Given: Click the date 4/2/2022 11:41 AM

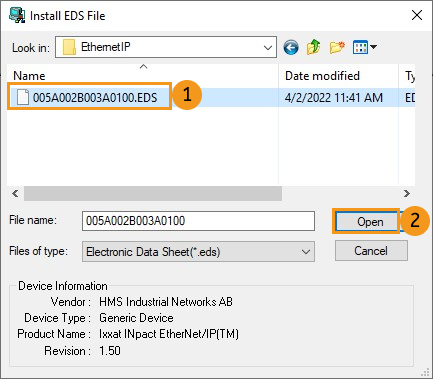Looking at the screenshot, I should (x=334, y=98).
